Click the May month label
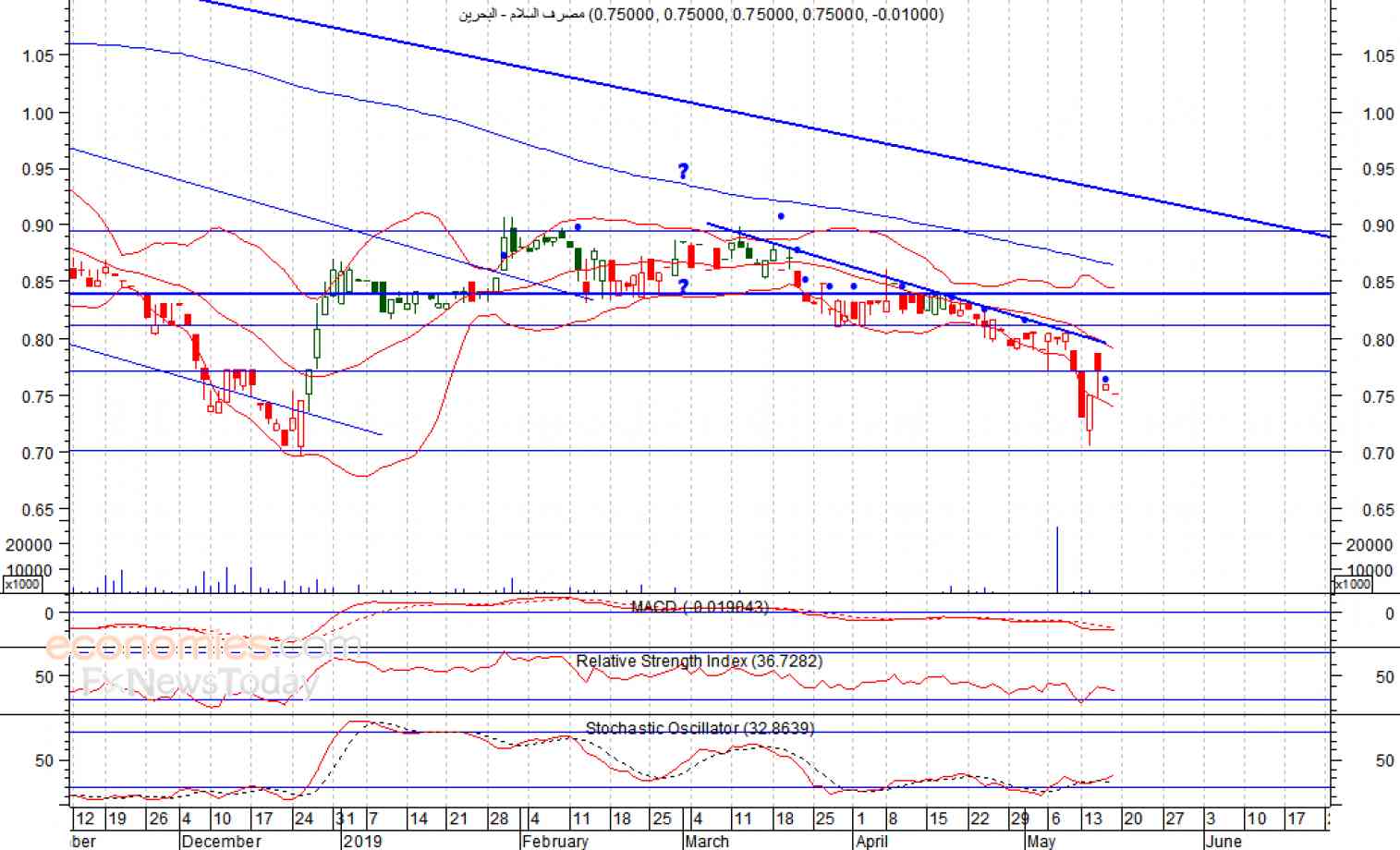Viewport: 1400px width, 850px height. (x=1041, y=841)
